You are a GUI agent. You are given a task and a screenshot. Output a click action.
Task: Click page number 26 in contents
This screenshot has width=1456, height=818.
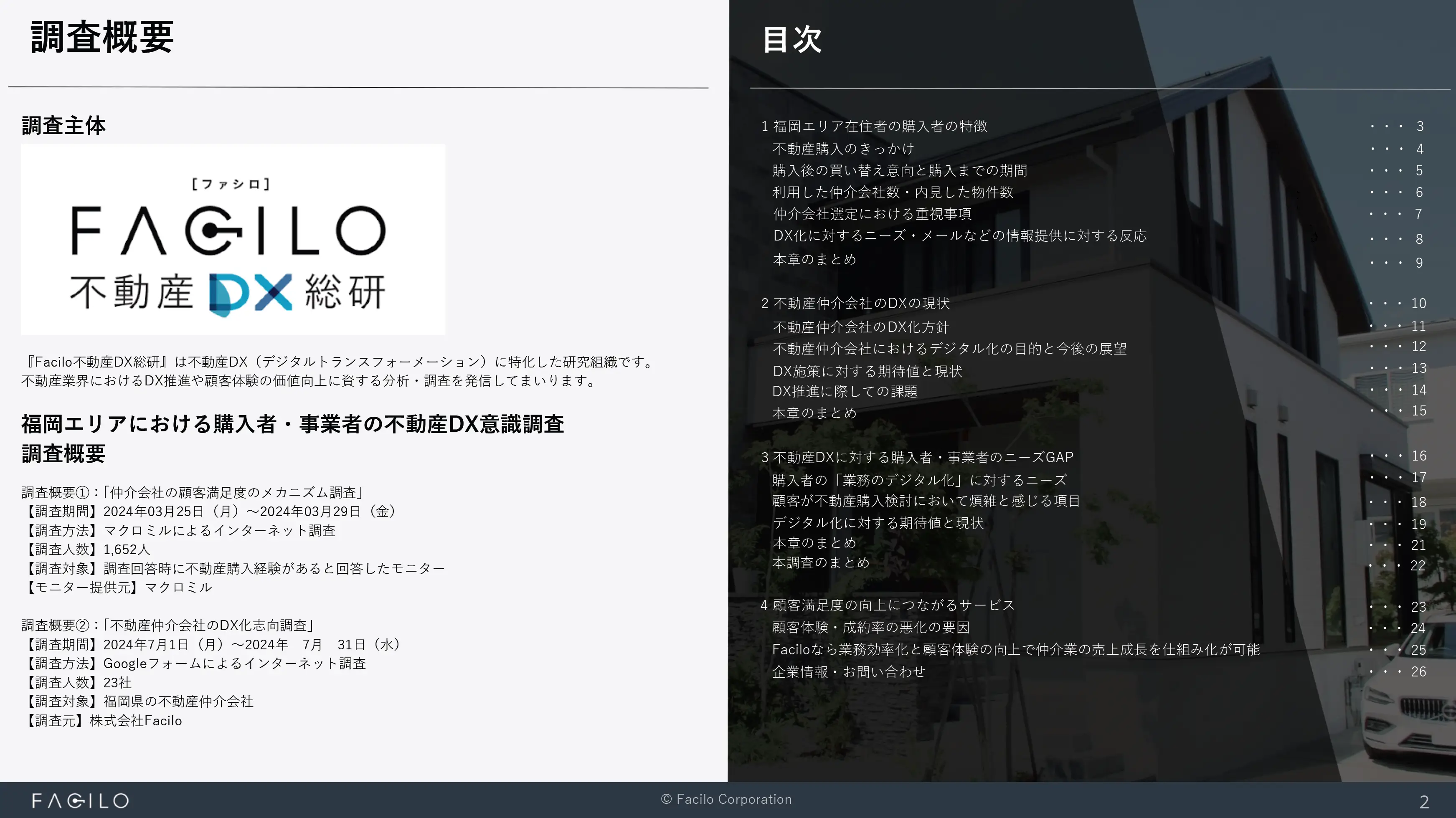(x=1418, y=672)
